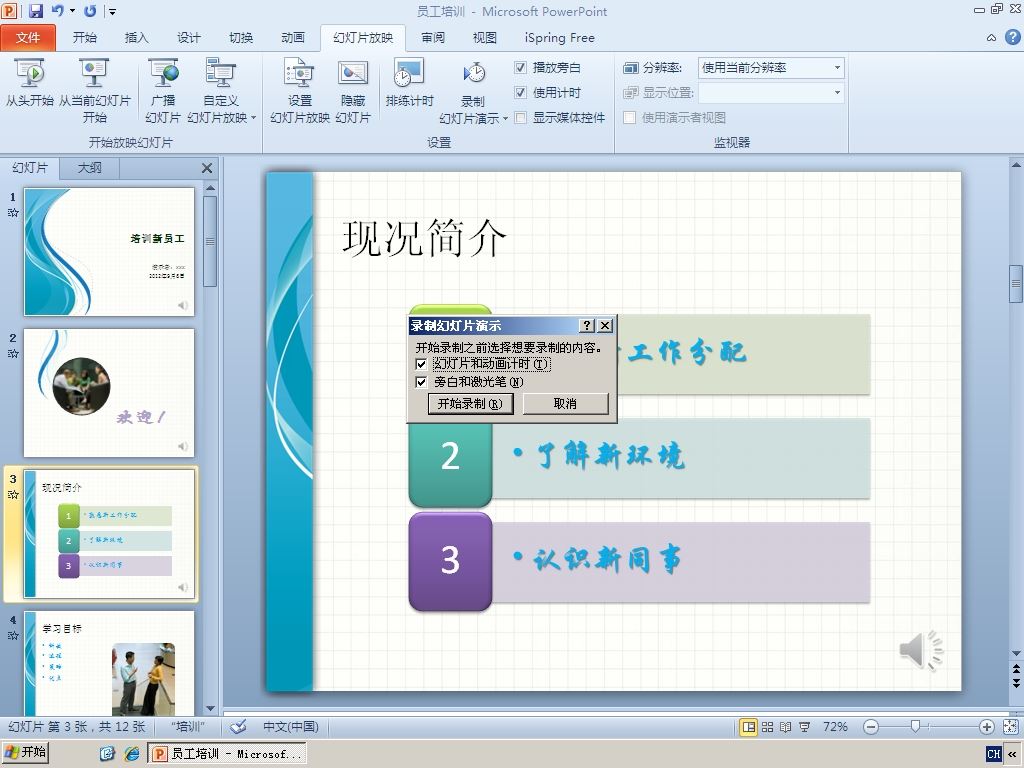Click zoom in plus button

coord(987,727)
